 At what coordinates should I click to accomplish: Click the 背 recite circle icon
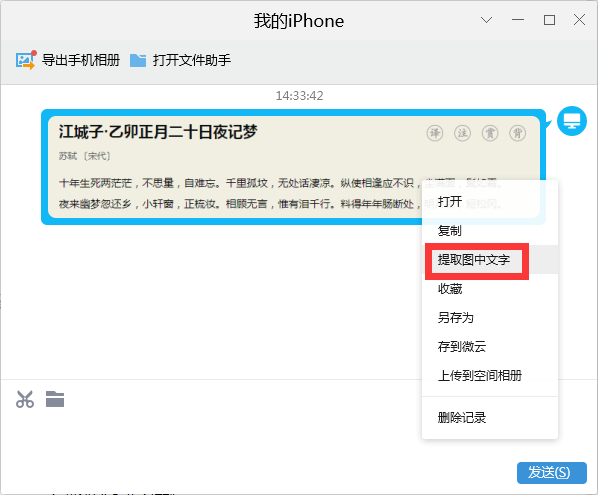(x=518, y=133)
